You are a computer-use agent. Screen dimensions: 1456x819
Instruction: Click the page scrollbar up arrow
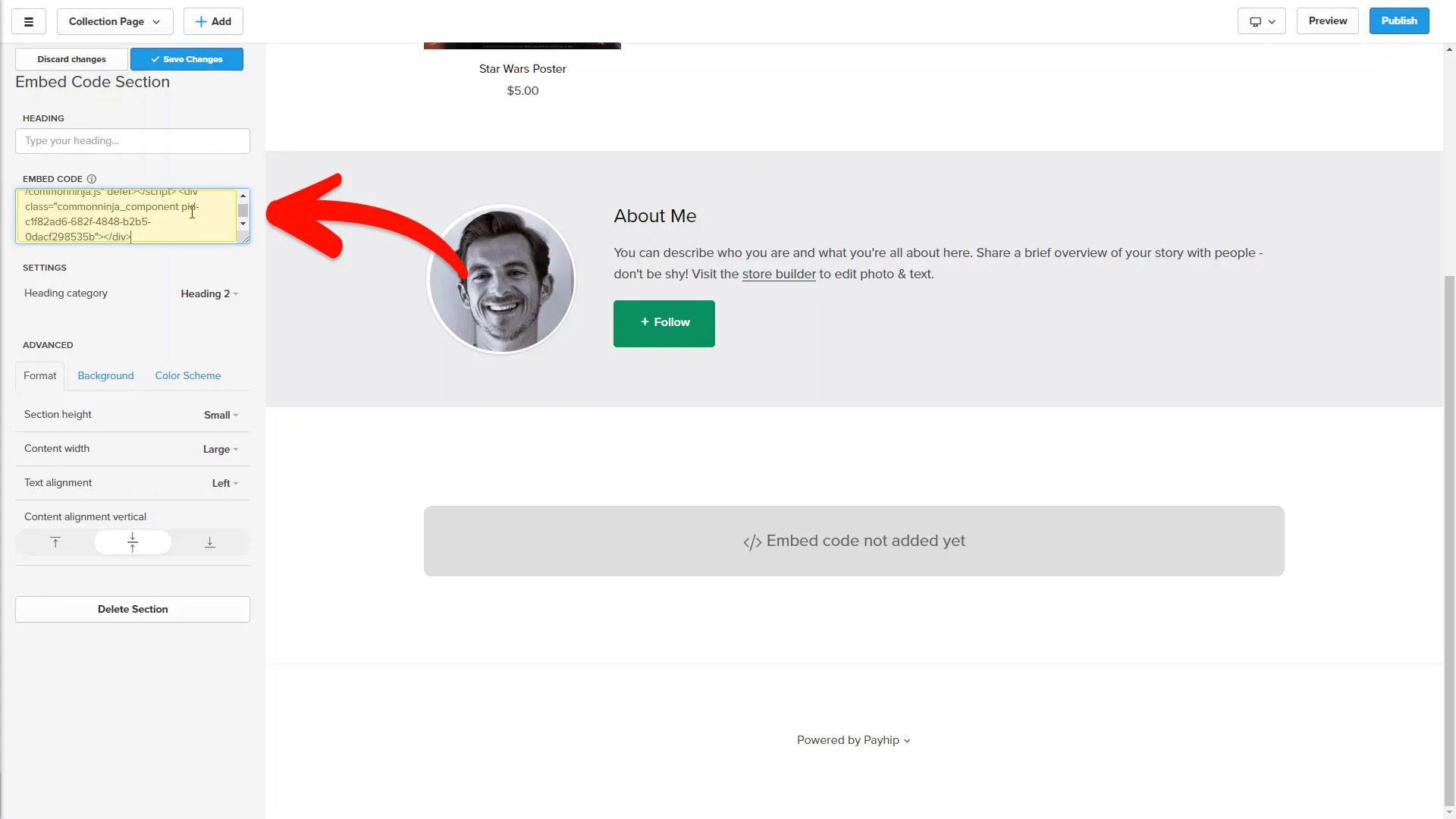pos(1450,50)
